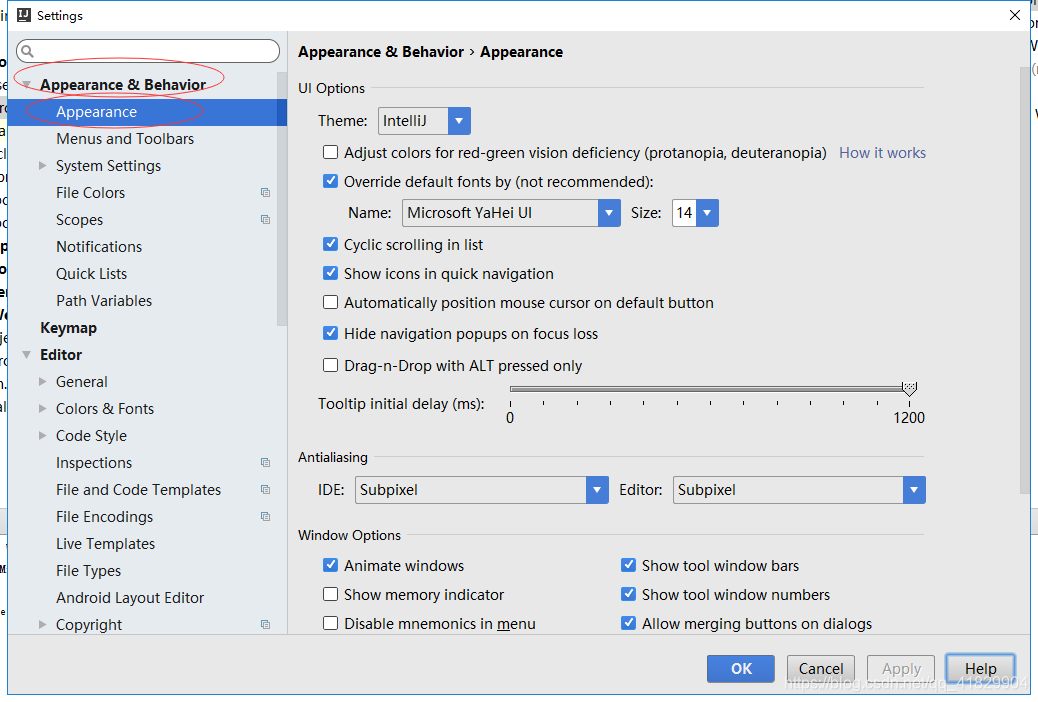
Task: Toggle Hide navigation popups on focus loss
Action: click(330, 333)
